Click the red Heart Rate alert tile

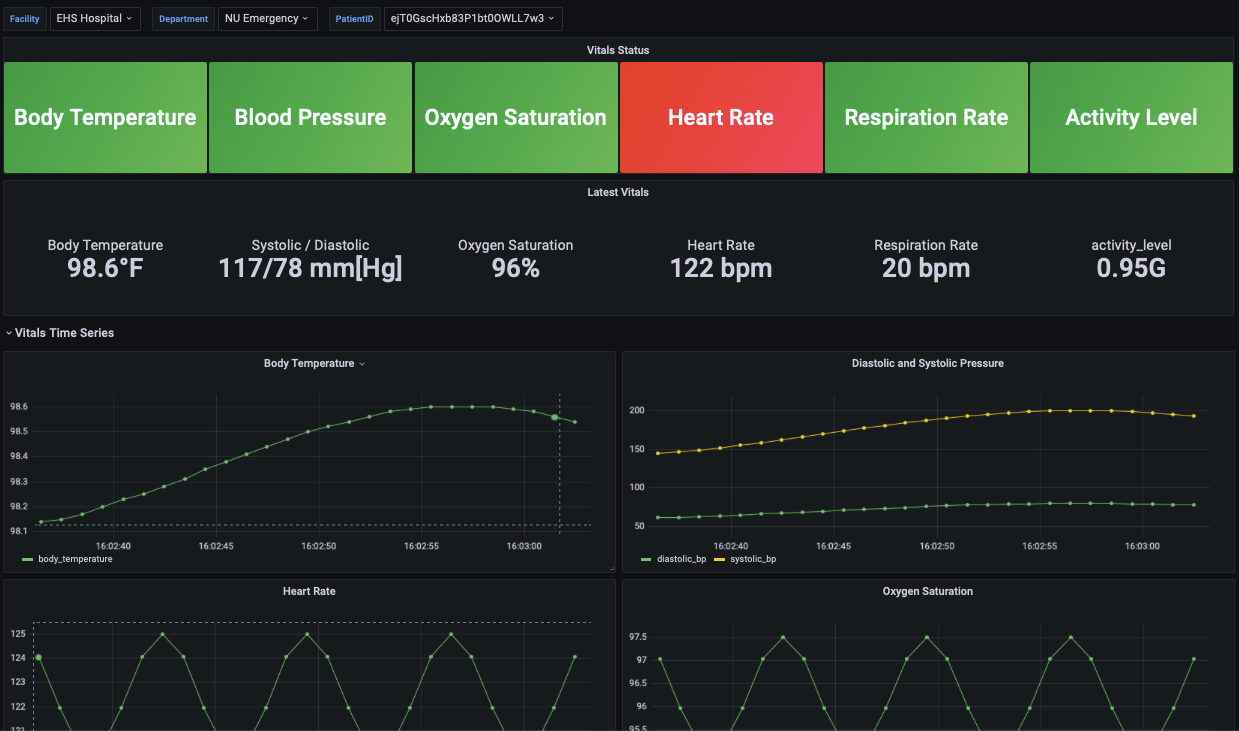[721, 117]
